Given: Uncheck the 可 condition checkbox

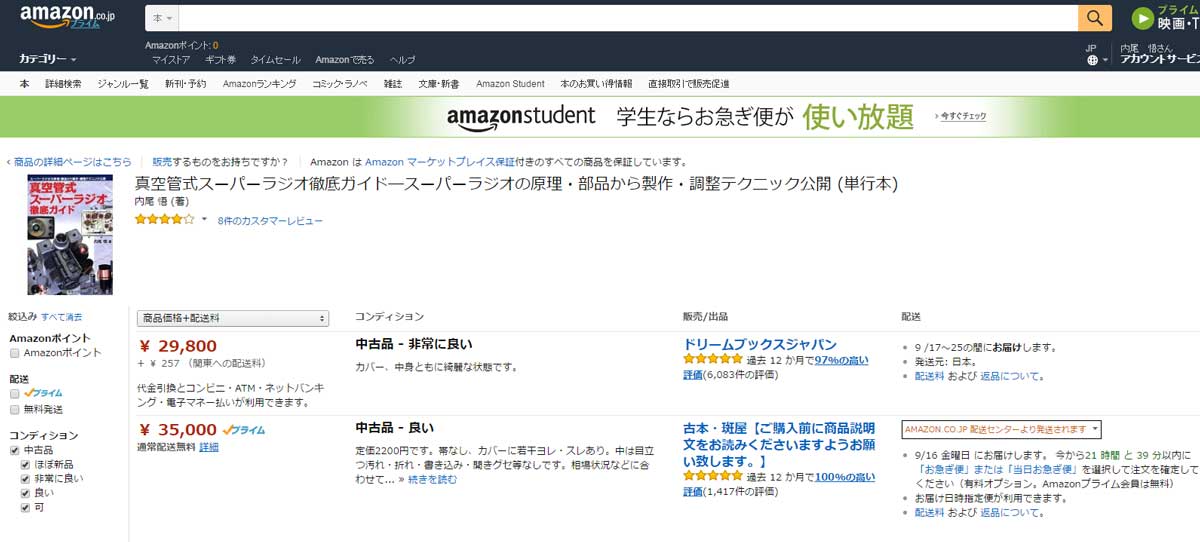Looking at the screenshot, I should [x=26, y=507].
